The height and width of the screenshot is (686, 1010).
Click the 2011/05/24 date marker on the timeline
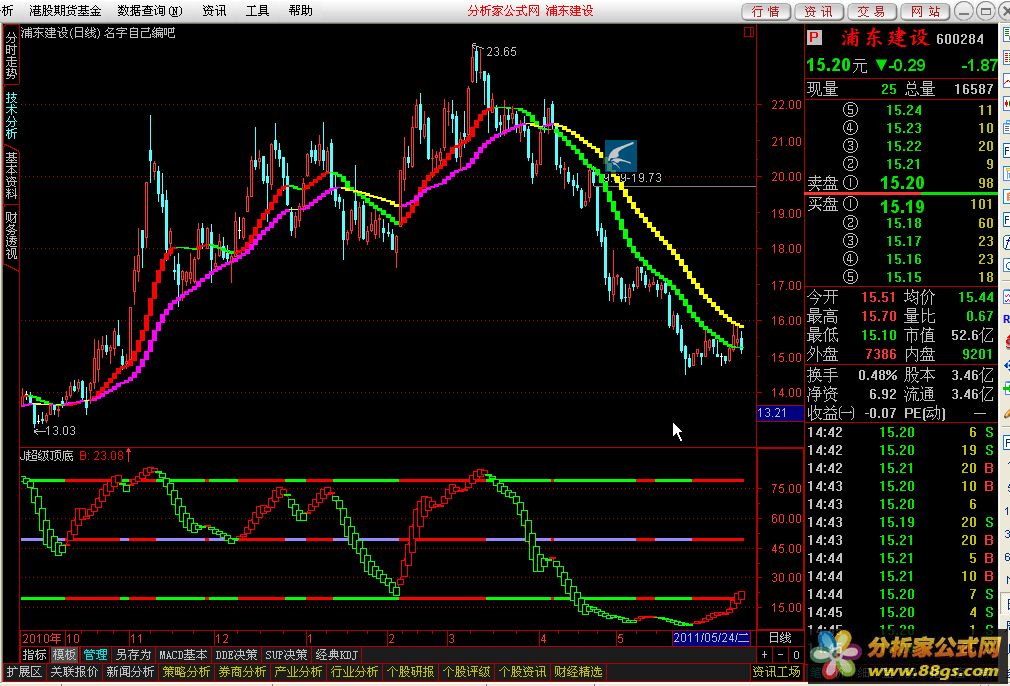[711, 638]
